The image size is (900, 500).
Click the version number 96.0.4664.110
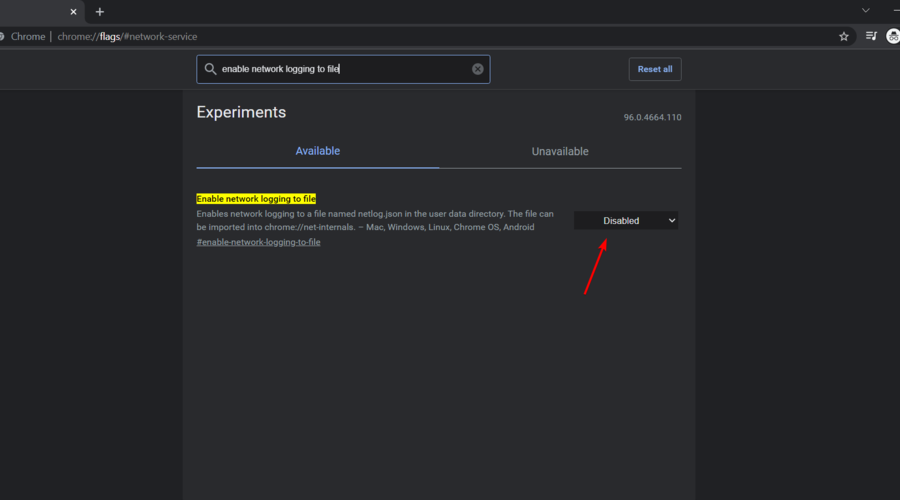pyautogui.click(x=653, y=117)
